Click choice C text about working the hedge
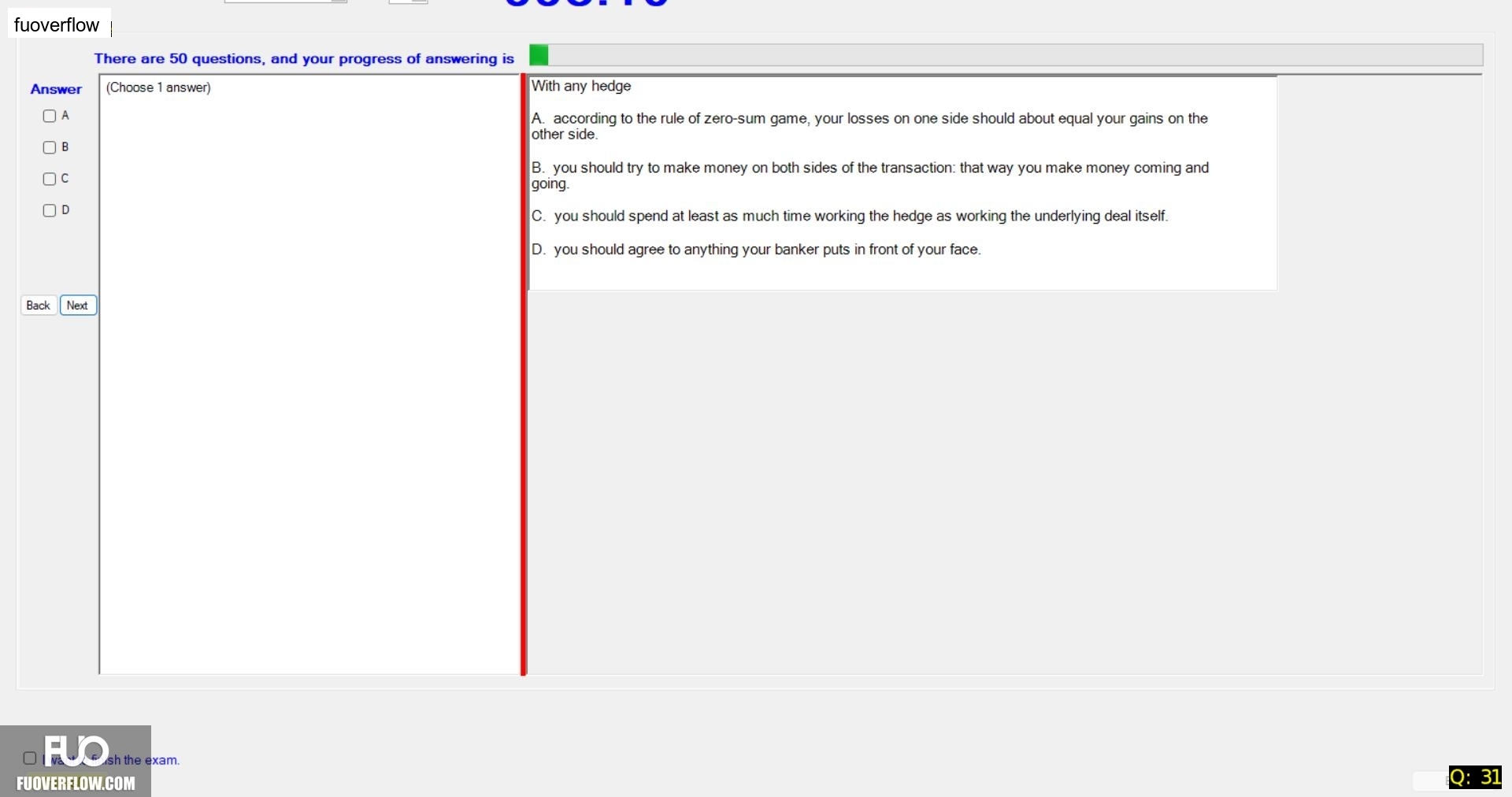This screenshot has width=1512, height=797. [850, 216]
